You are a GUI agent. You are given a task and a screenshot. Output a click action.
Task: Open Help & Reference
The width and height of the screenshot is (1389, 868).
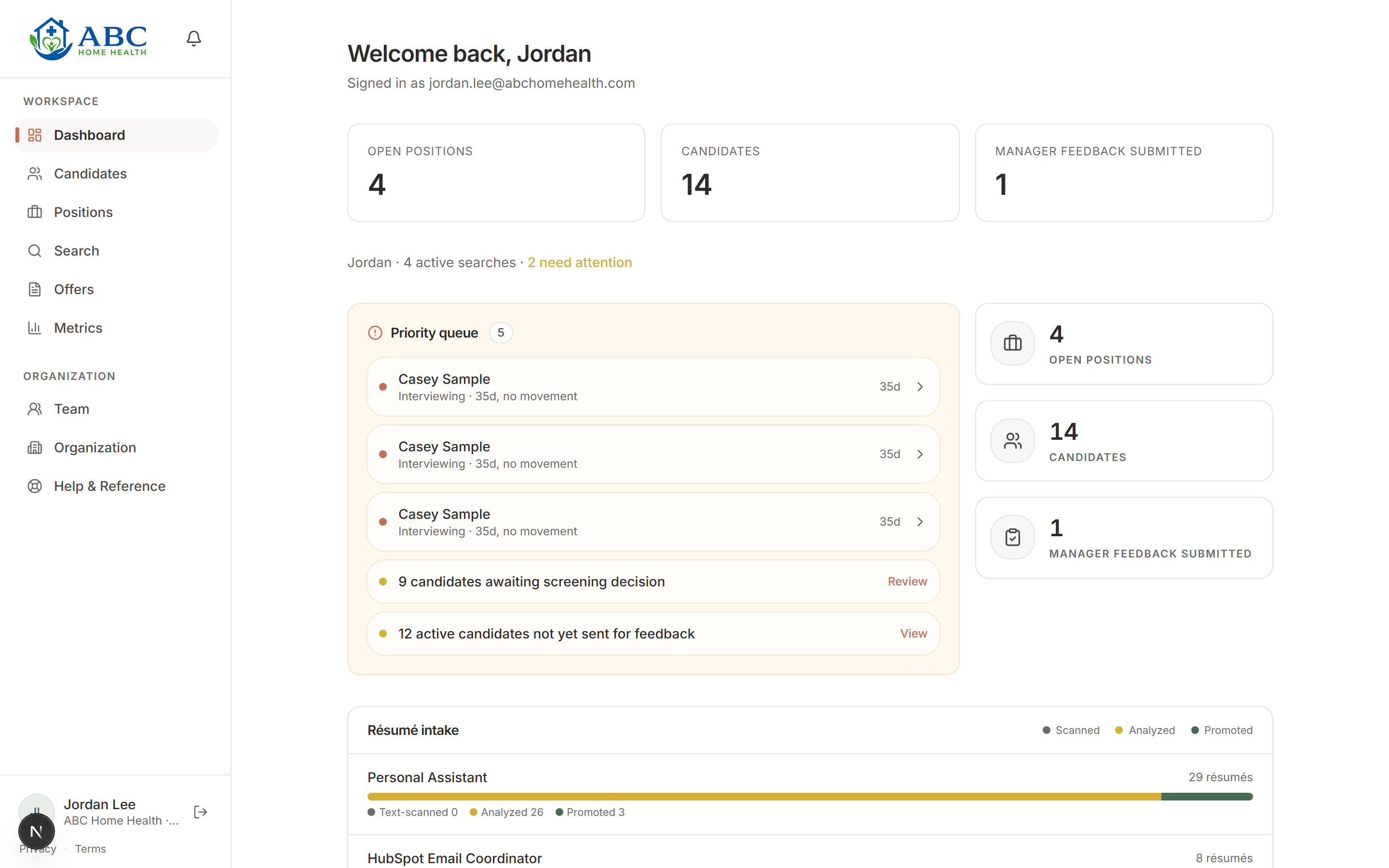pyautogui.click(x=115, y=486)
